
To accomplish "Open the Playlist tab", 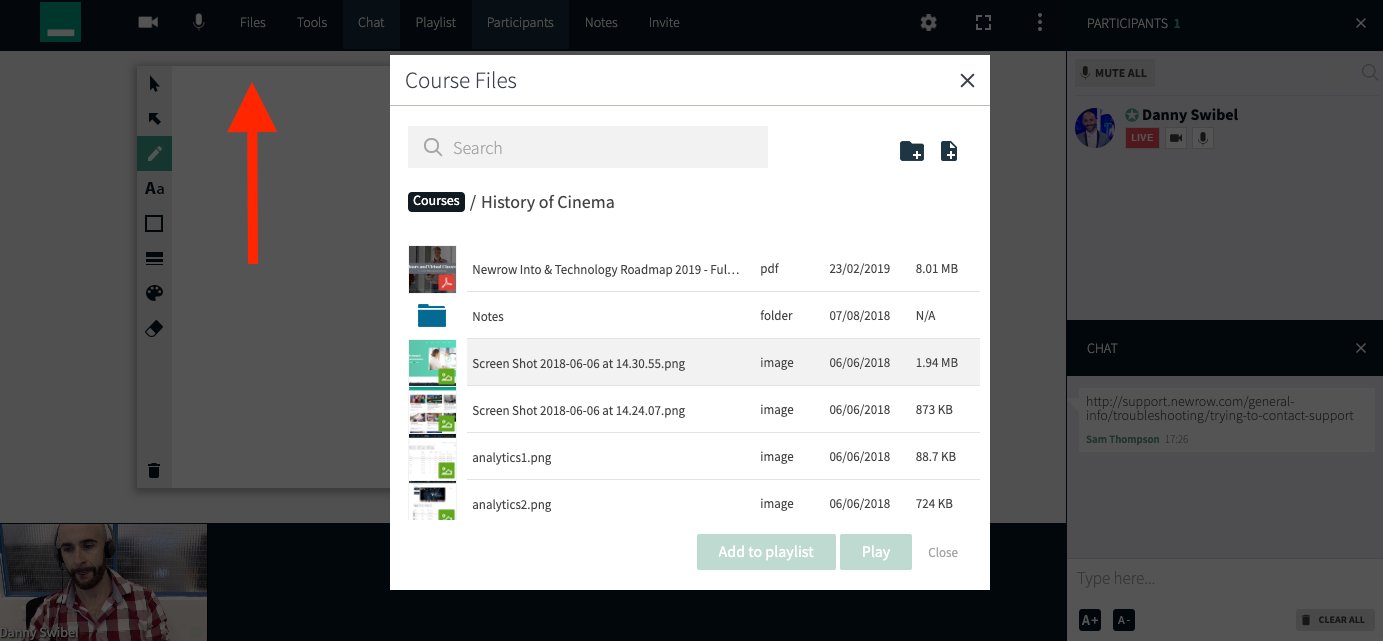I will pyautogui.click(x=436, y=22).
